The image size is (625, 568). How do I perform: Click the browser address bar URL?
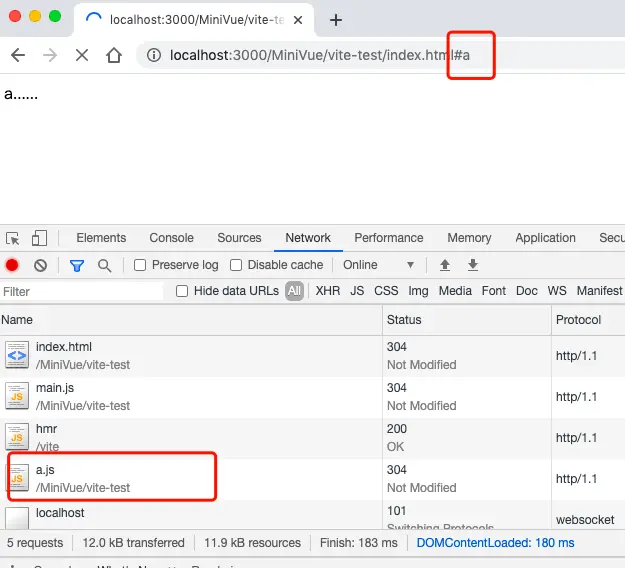pos(320,55)
